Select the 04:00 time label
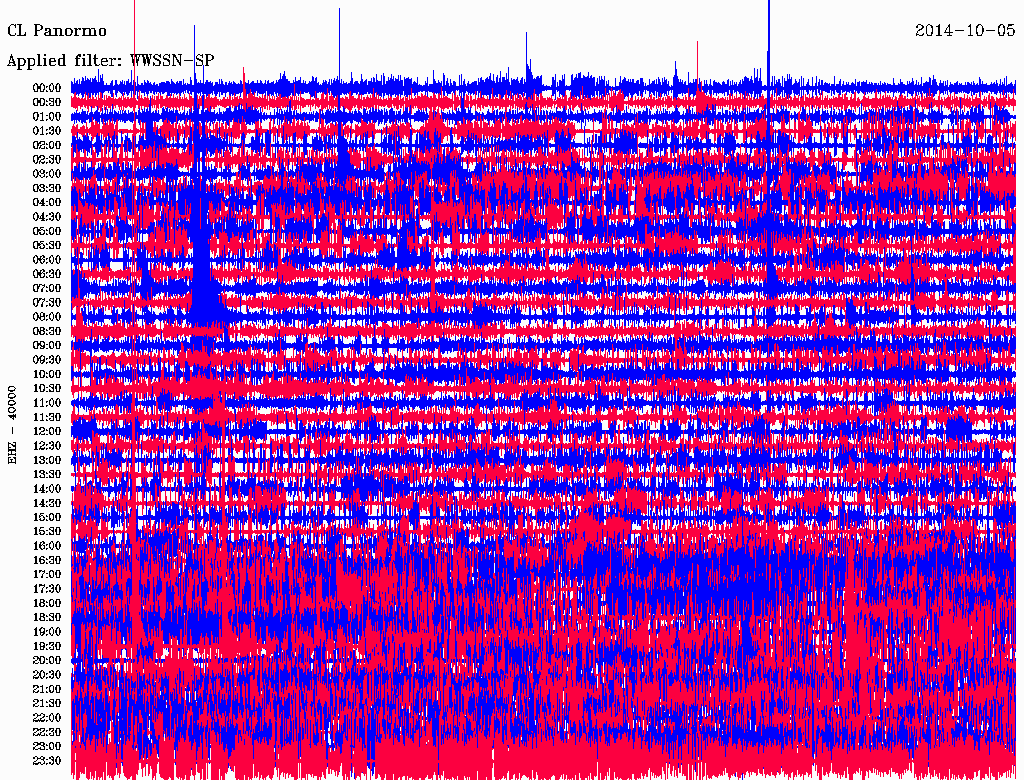Screen dimensions: 1024x780 pyautogui.click(x=47, y=203)
